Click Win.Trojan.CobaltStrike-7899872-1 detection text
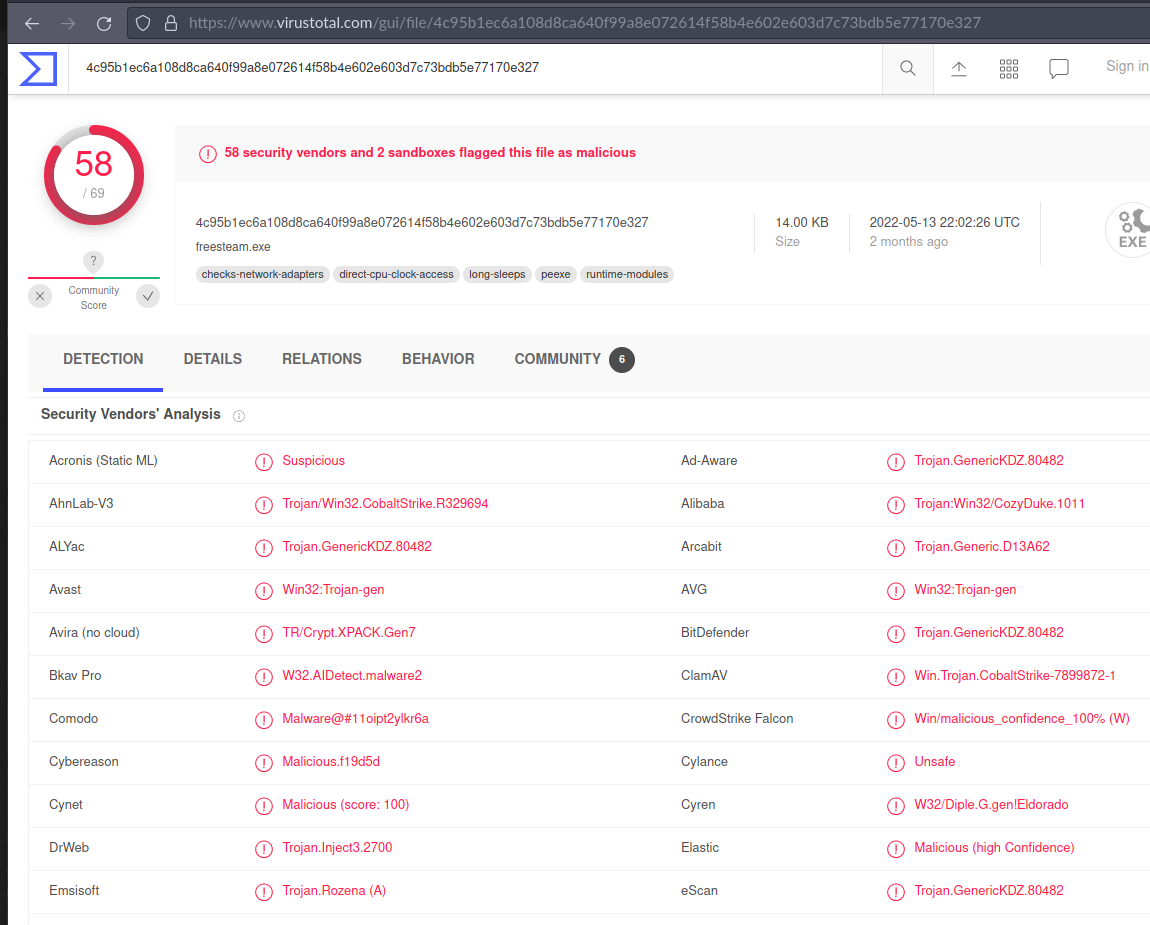Screen dimensions: 1150x925 [1014, 676]
